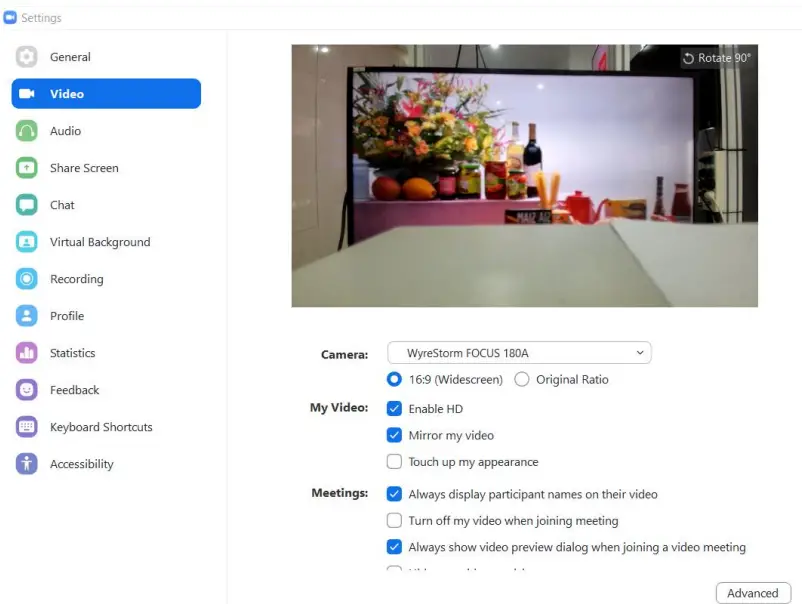Open Virtual Background settings

pos(106,242)
